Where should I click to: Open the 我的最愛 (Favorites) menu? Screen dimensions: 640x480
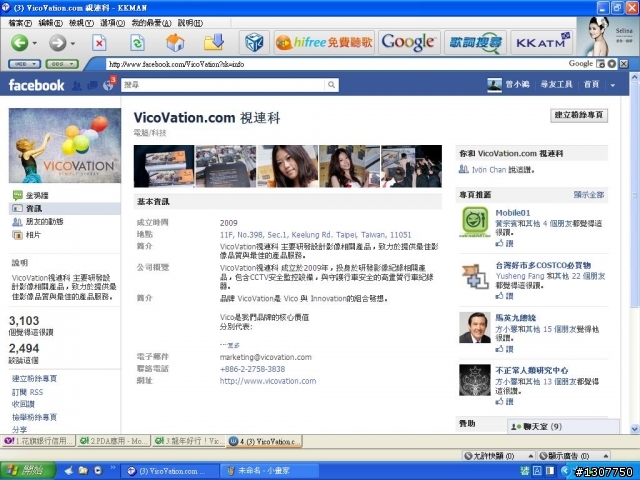click(x=151, y=23)
